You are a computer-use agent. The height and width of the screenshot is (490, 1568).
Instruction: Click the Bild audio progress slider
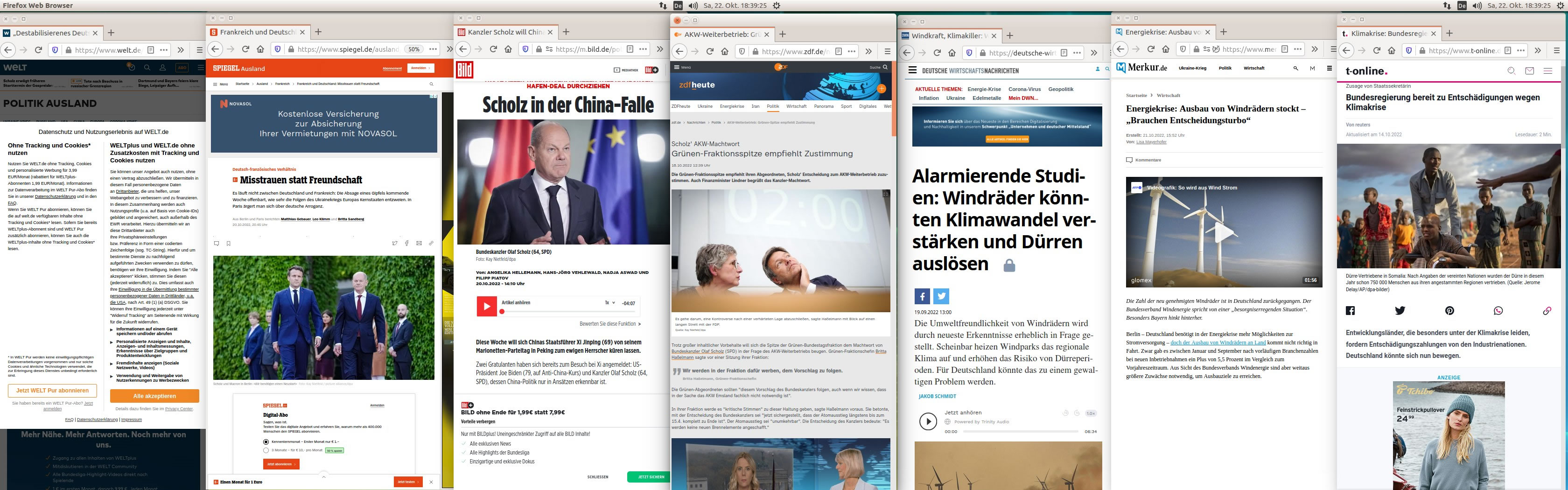click(568, 311)
